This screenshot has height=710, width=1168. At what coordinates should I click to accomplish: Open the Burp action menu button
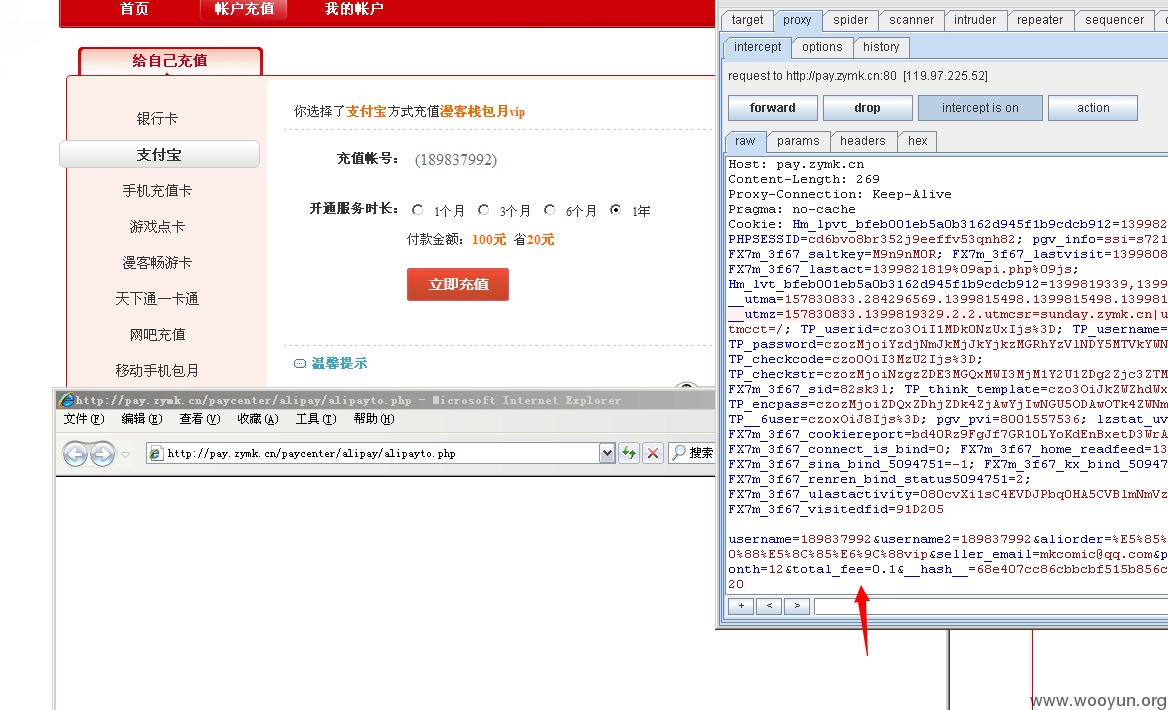coord(1093,108)
